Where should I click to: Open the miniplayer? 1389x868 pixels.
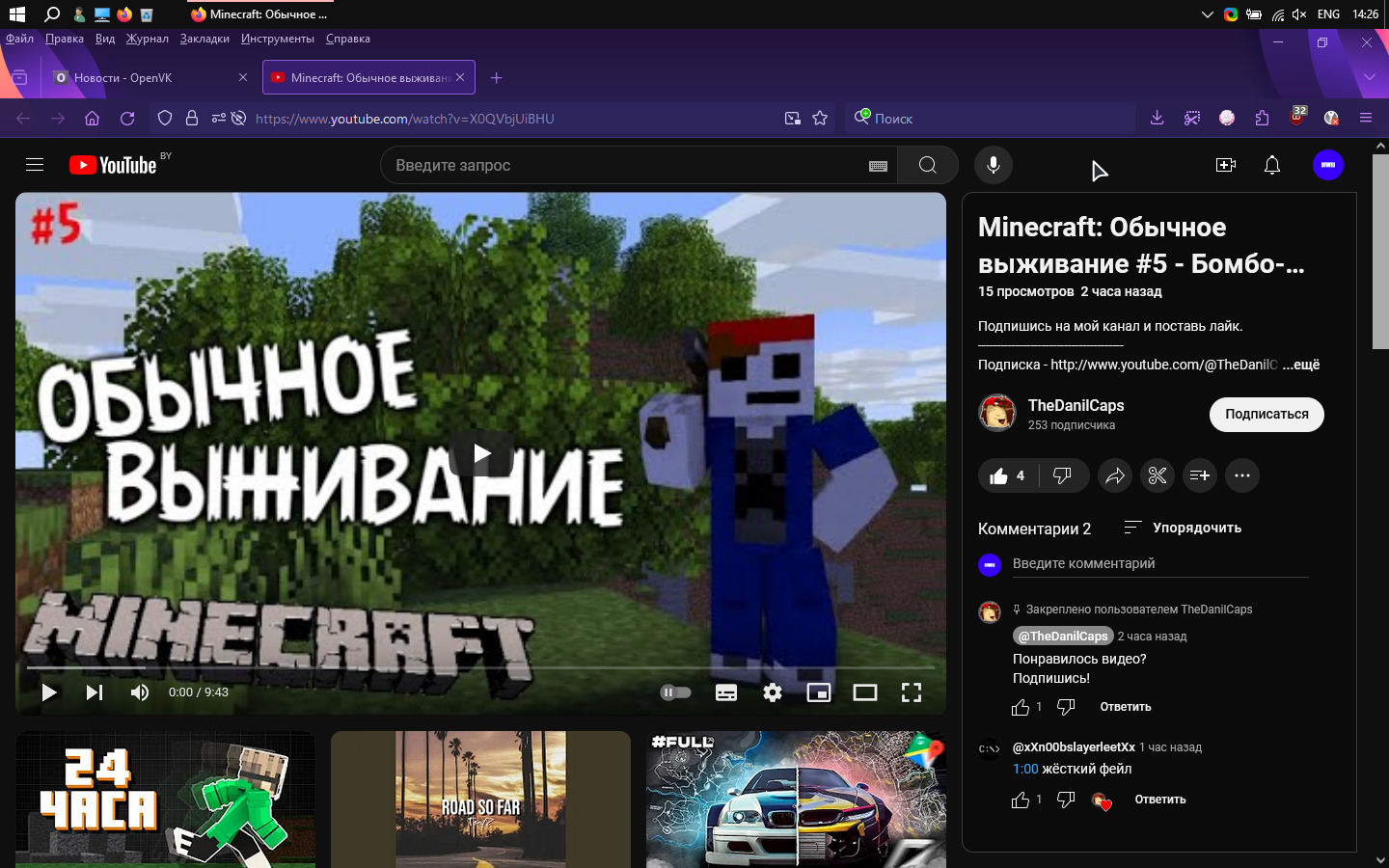click(819, 692)
